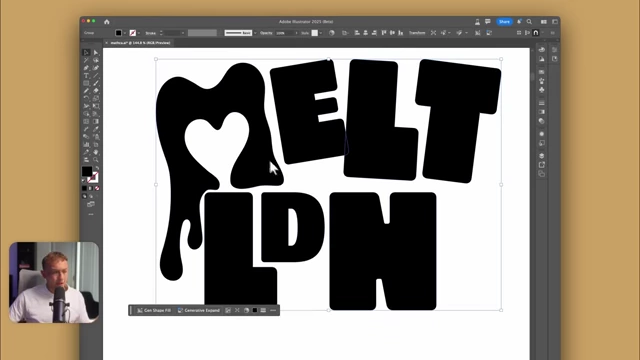Click vertical align bottom icon
The width and height of the screenshot is (640, 360).
point(401,33)
